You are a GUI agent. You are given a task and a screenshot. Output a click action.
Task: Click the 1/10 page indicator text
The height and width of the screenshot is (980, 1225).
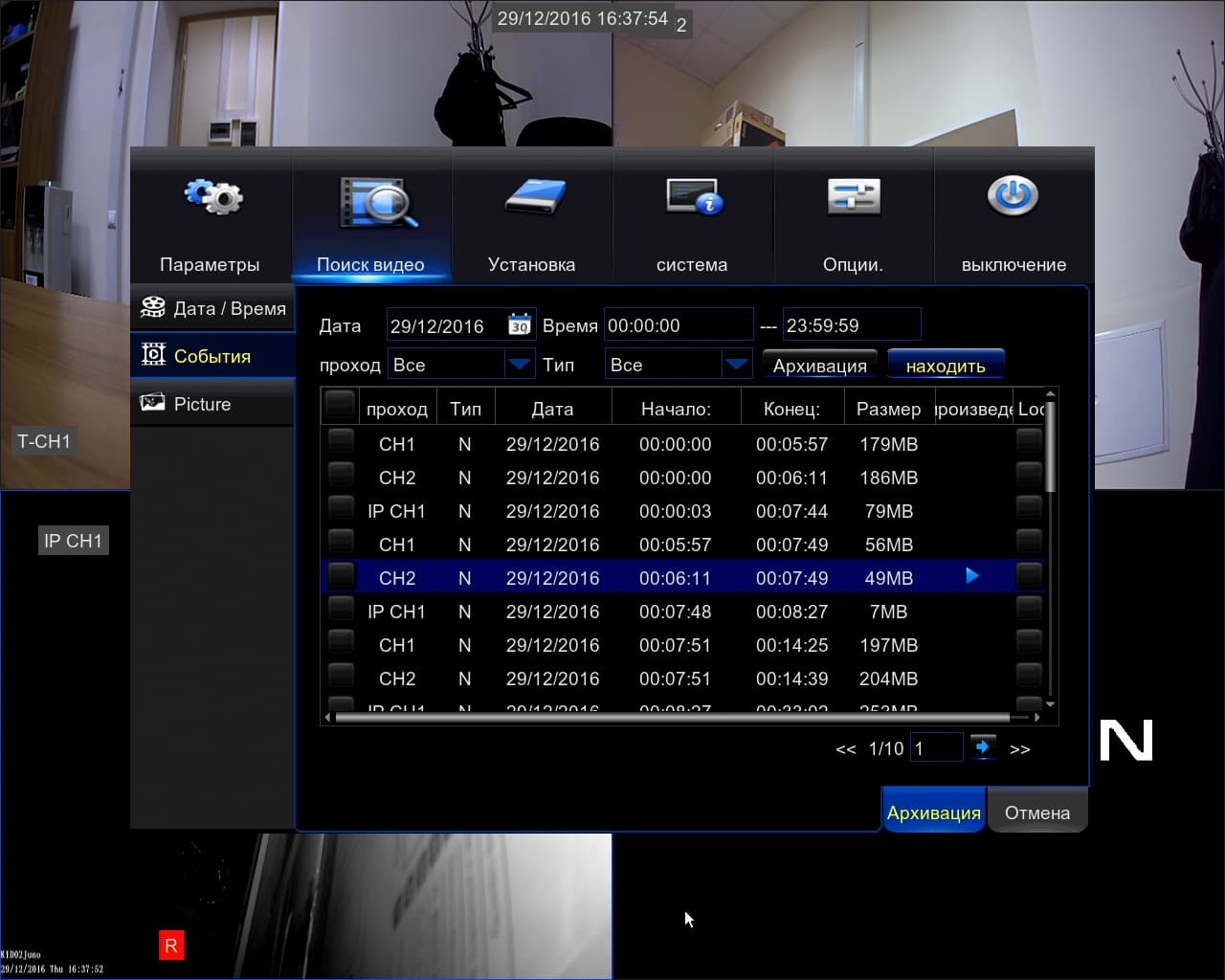pyautogui.click(x=886, y=748)
